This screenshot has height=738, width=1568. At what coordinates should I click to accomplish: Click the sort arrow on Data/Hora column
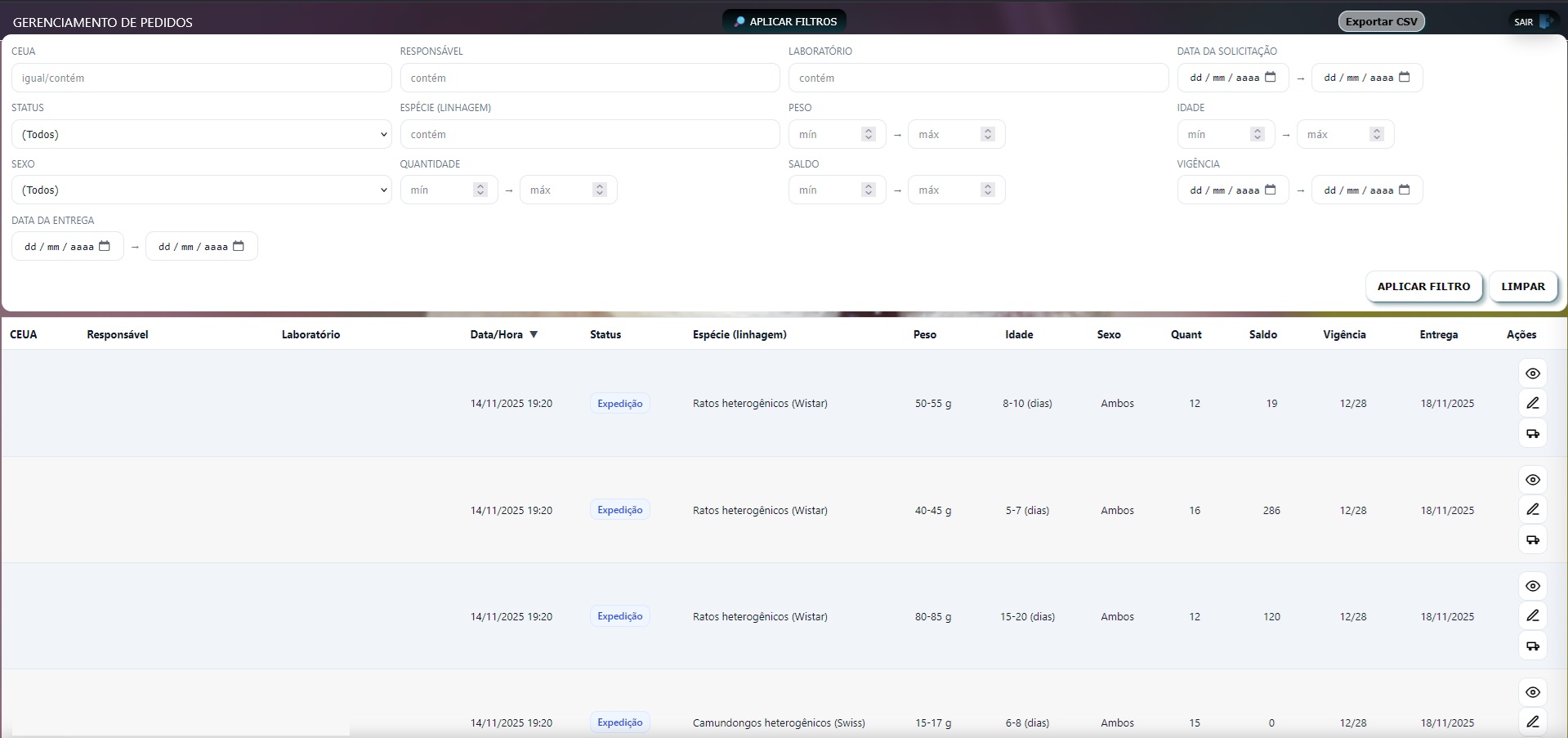point(534,333)
